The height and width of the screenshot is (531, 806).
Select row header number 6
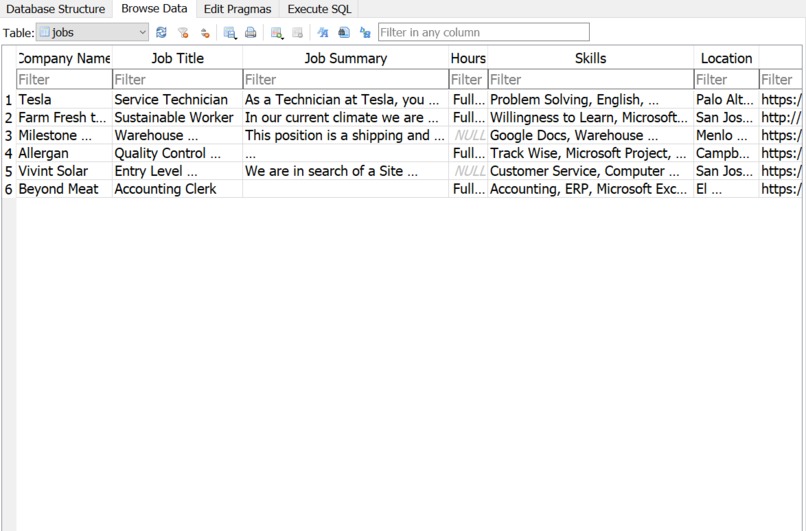(x=9, y=189)
